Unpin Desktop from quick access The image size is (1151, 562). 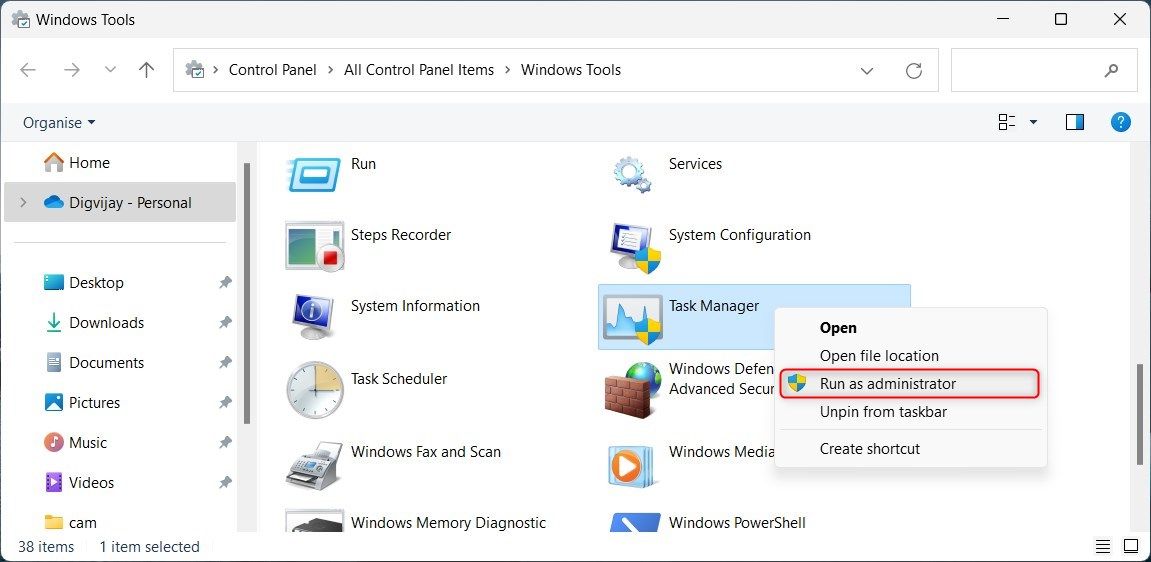(x=226, y=282)
